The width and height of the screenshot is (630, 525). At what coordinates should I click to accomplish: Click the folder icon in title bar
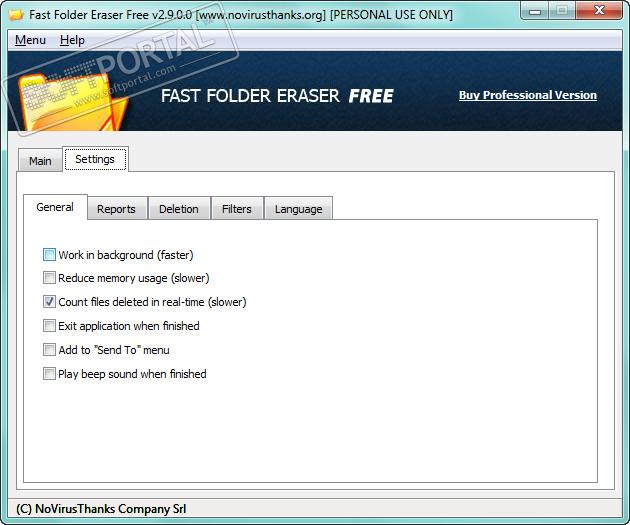[x=16, y=15]
